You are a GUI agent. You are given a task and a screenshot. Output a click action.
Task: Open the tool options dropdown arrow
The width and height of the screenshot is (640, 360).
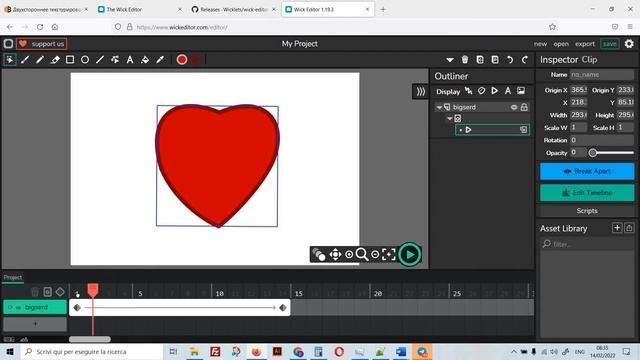450,60
